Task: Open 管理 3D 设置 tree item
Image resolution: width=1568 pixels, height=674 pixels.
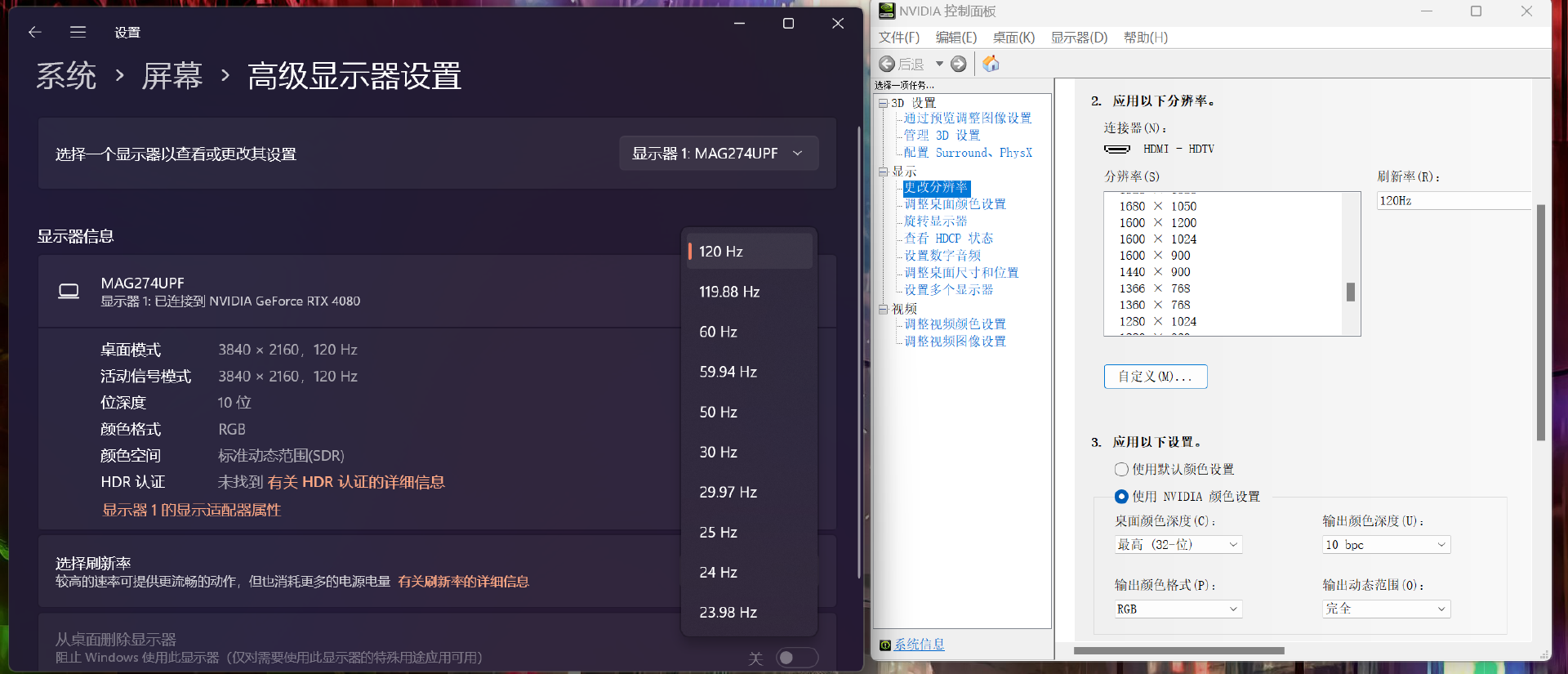Action: (942, 136)
